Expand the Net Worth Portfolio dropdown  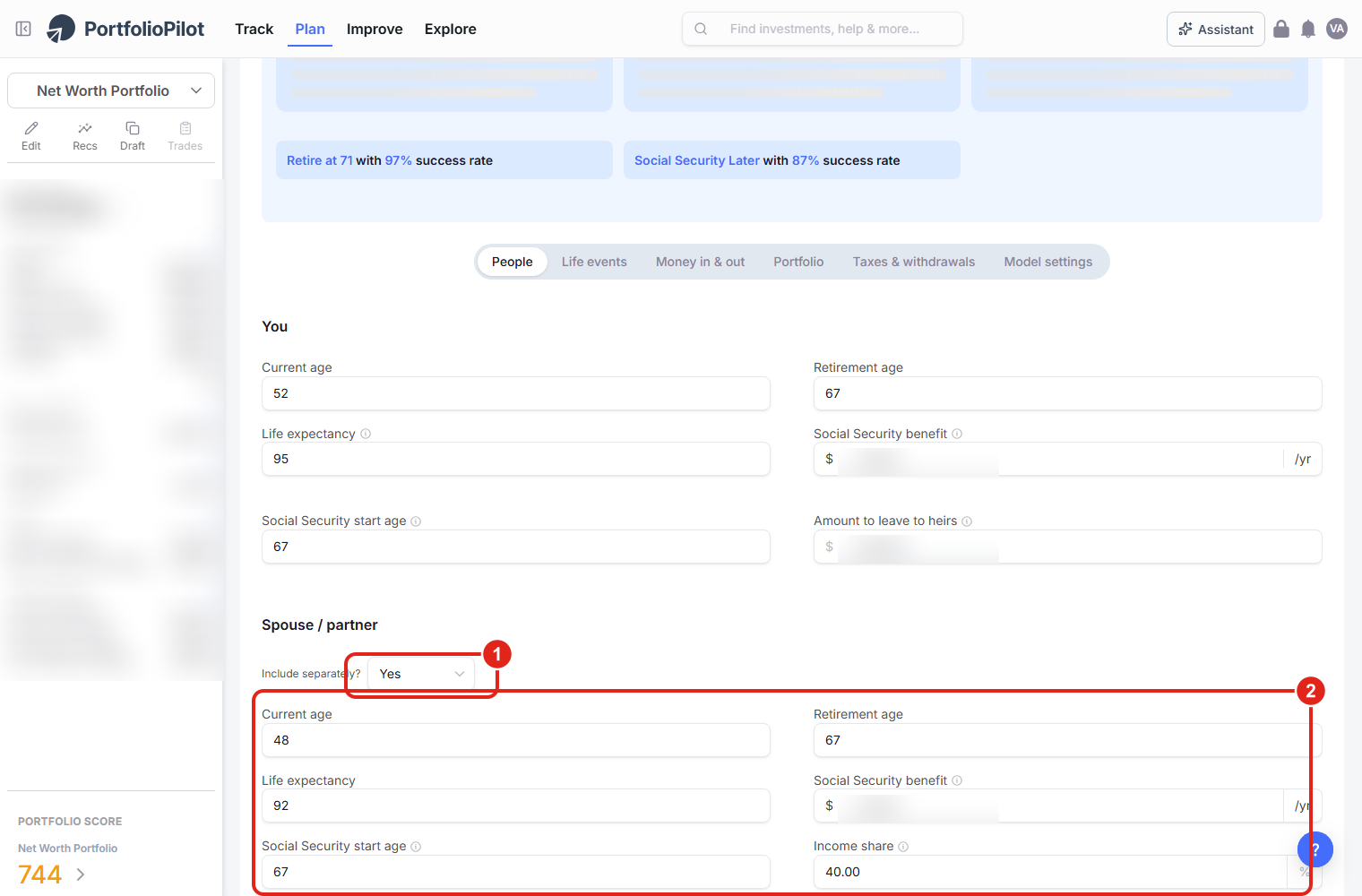click(x=111, y=90)
